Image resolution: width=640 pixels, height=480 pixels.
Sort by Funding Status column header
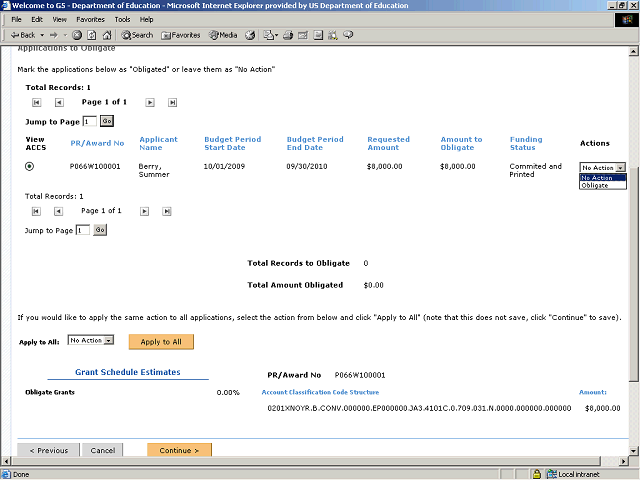coord(526,143)
